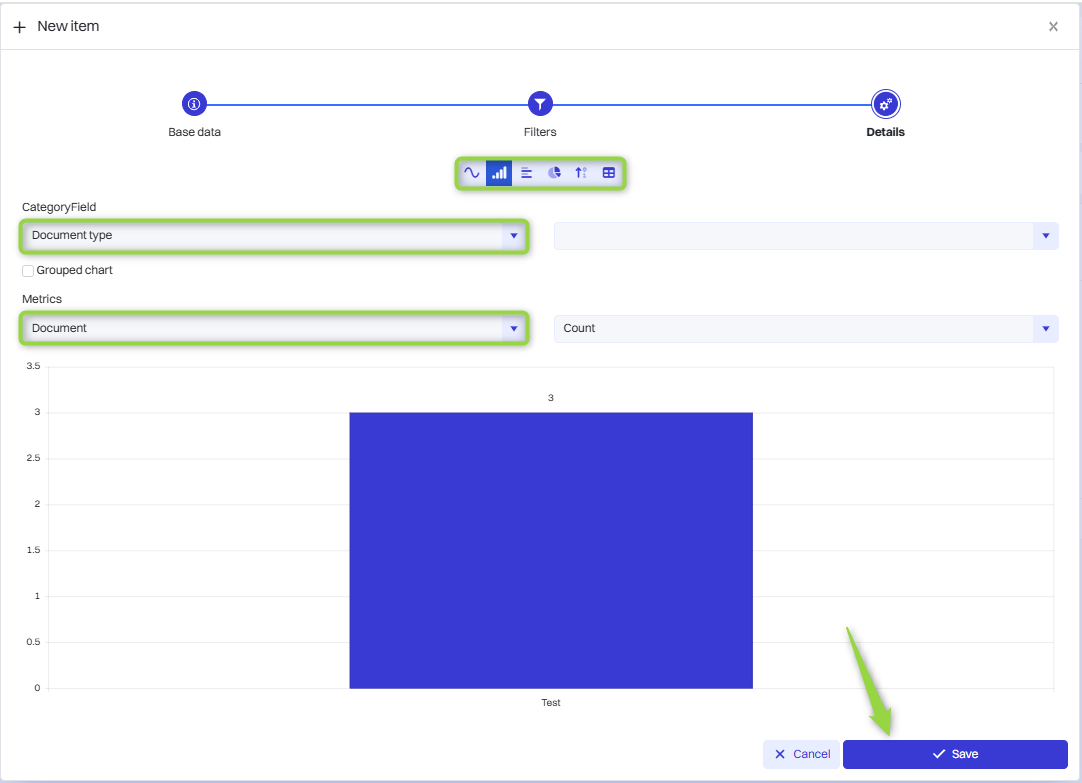Image resolution: width=1082 pixels, height=783 pixels.
Task: Click the Details step gear icon
Action: (885, 103)
